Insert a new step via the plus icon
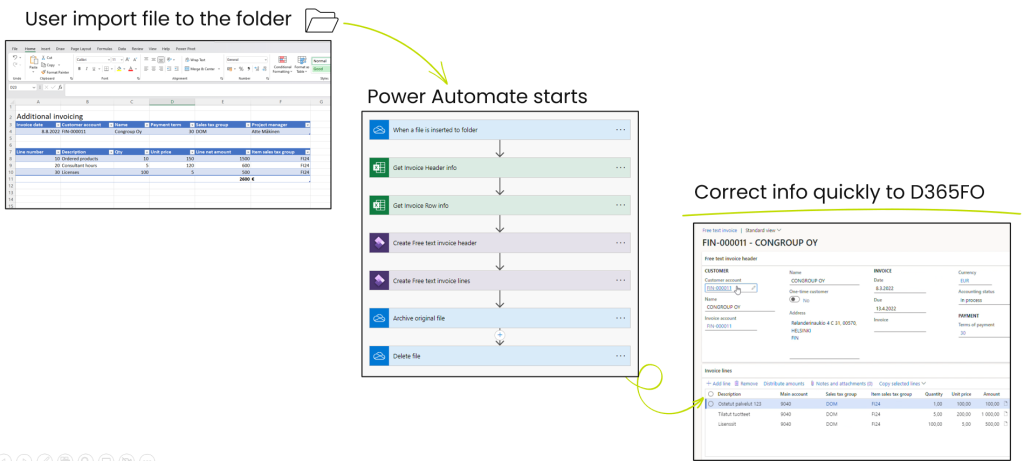Image resolution: width=1024 pixels, height=461 pixels. click(499, 337)
